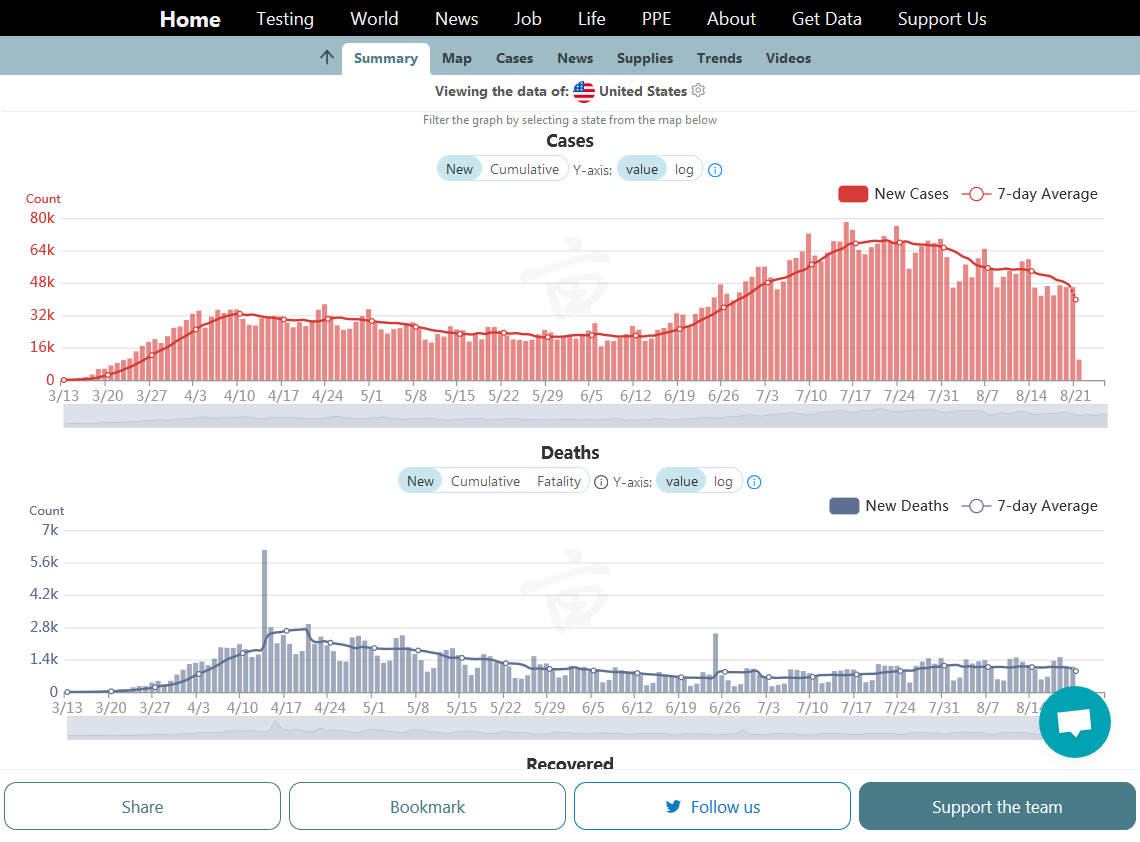Set Cases chart Y-axis to log
The width and height of the screenshot is (1140, 842).
(684, 169)
